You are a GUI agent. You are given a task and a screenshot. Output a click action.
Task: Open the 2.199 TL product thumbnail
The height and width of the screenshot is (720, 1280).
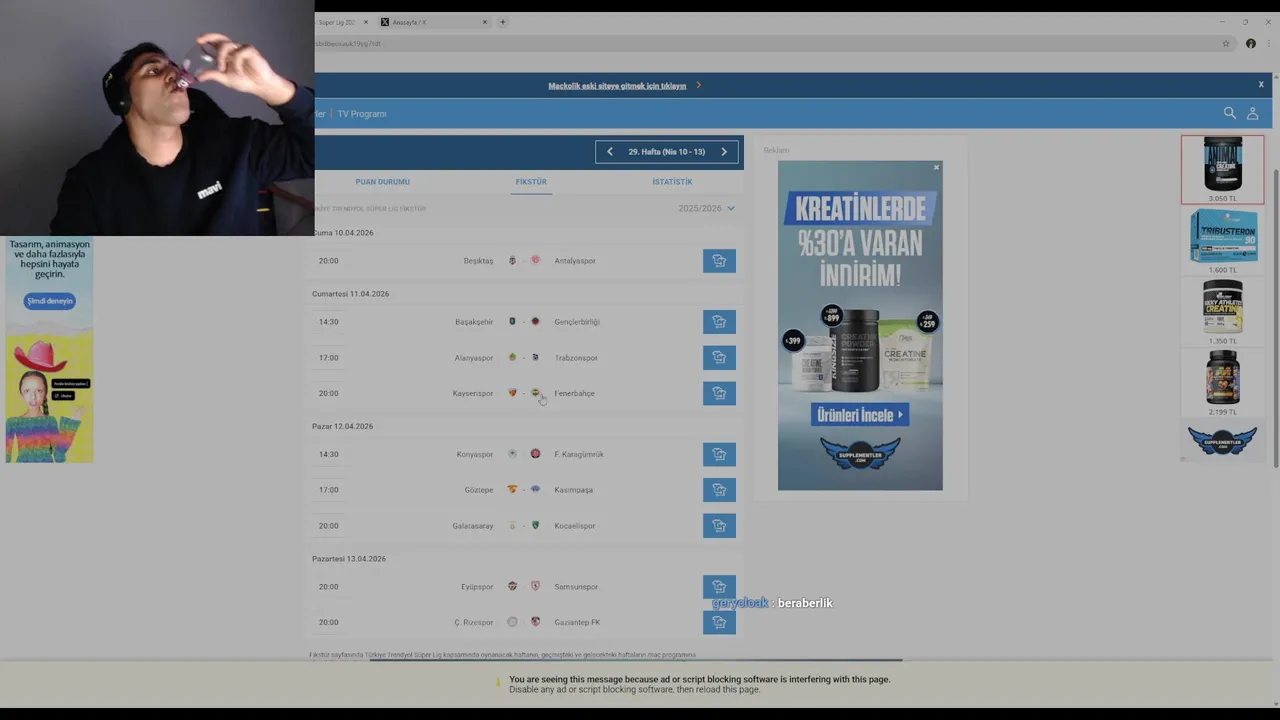[x=1223, y=382]
